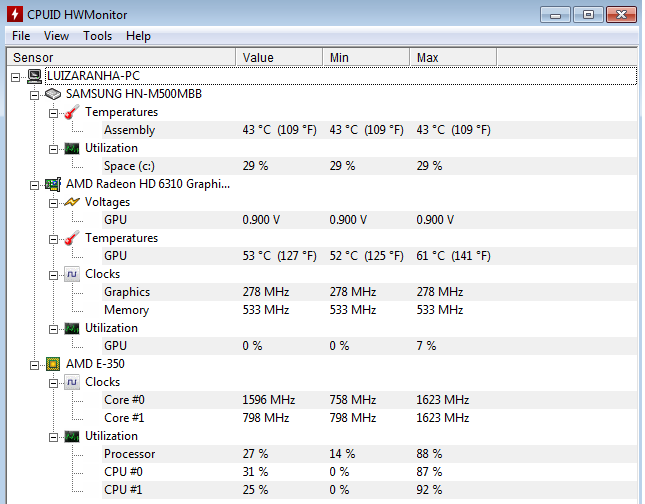Collapse Temperatures under AMD Radeon
This screenshot has height=504, width=645.
tap(53, 239)
